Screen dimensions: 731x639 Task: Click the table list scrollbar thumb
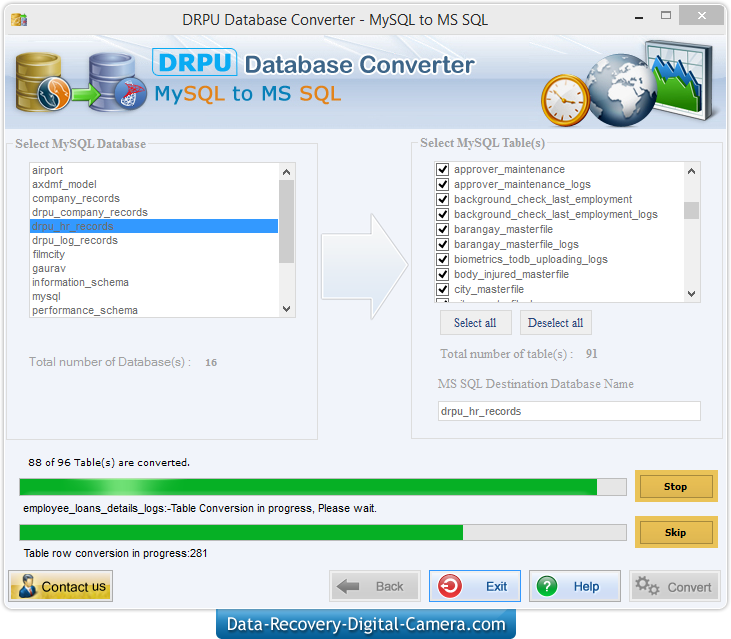click(x=691, y=210)
